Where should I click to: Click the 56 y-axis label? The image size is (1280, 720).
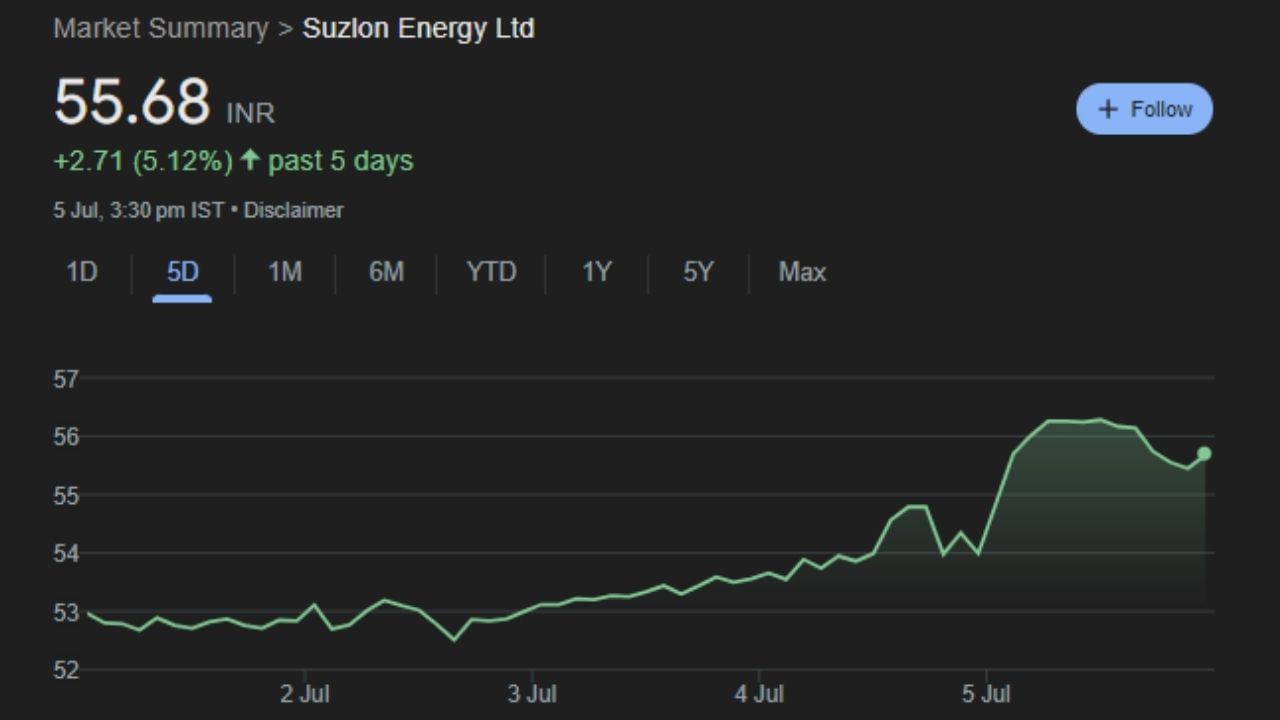point(66,437)
